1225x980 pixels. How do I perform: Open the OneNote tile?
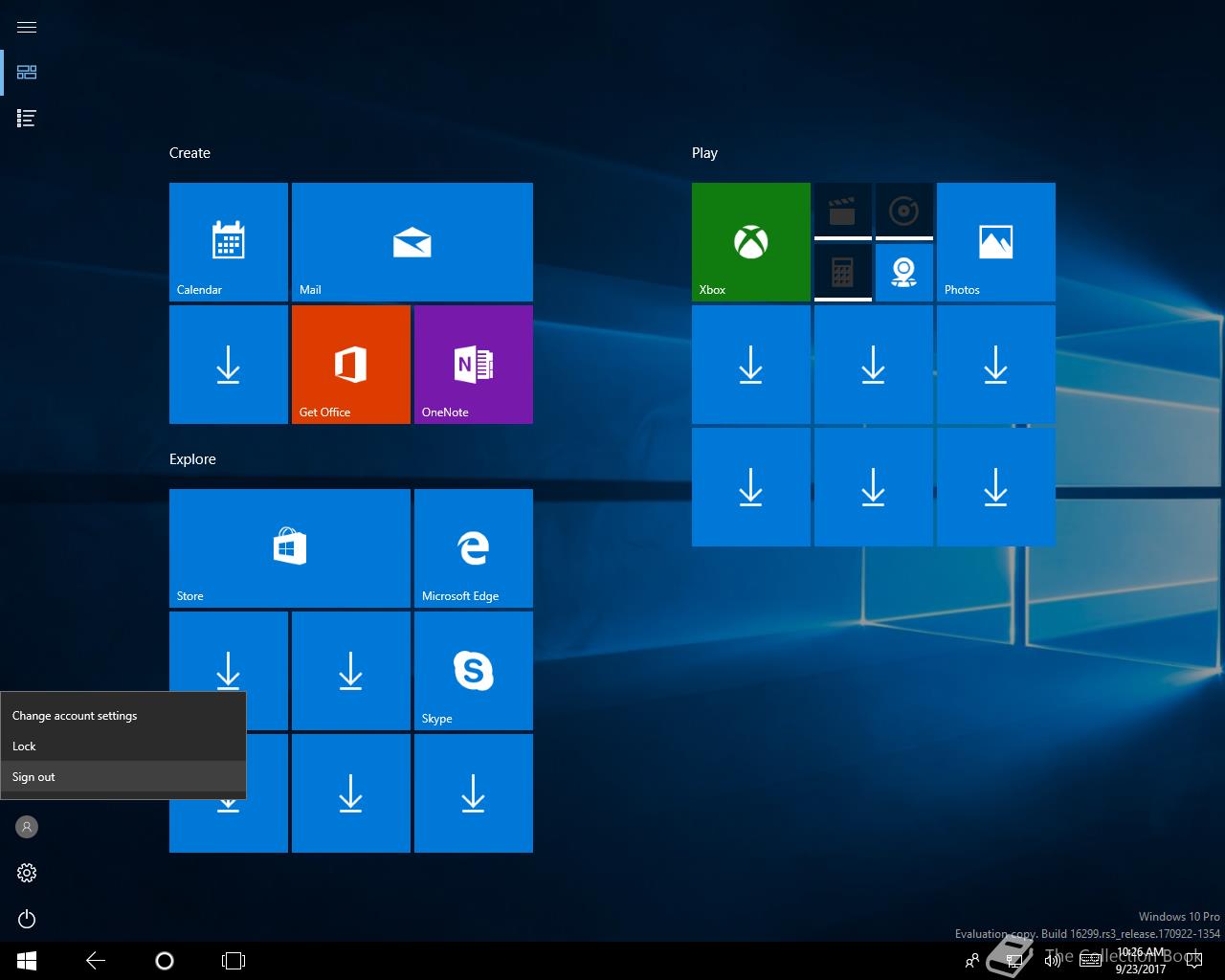click(474, 365)
